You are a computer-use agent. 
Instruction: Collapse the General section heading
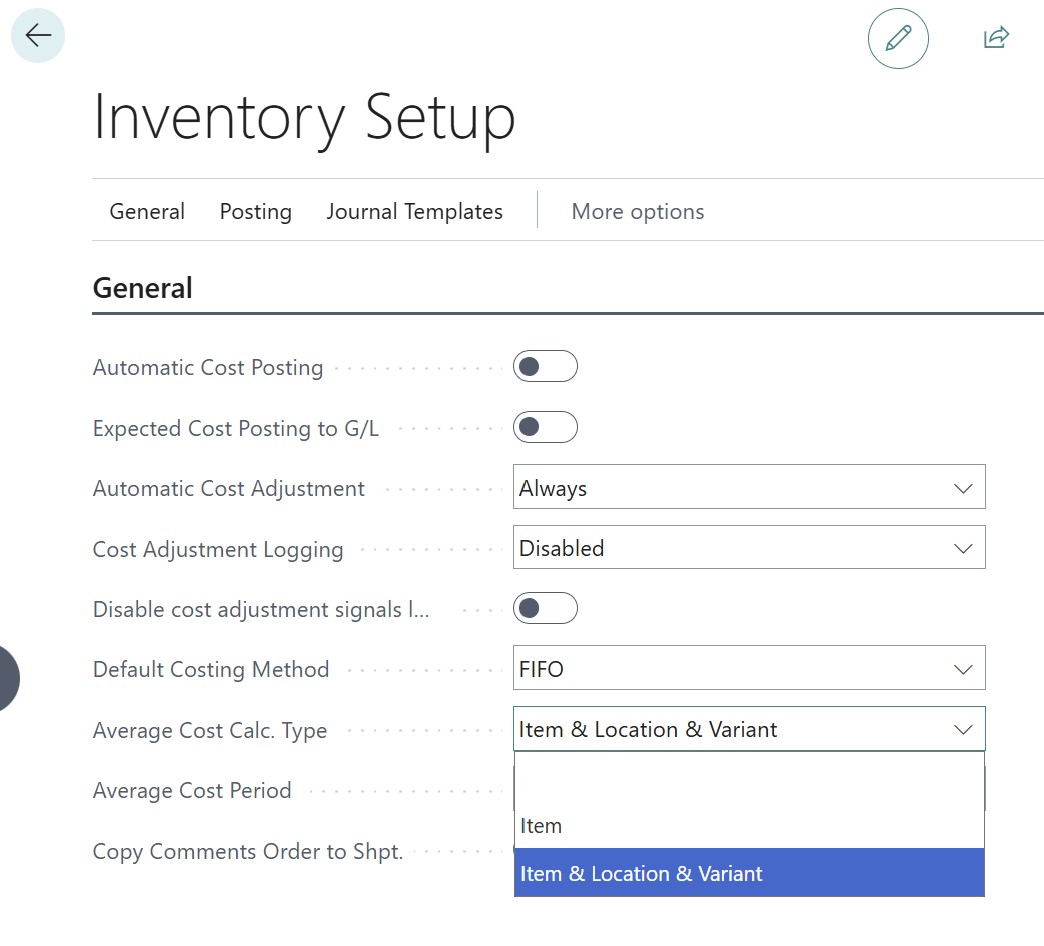pos(142,289)
